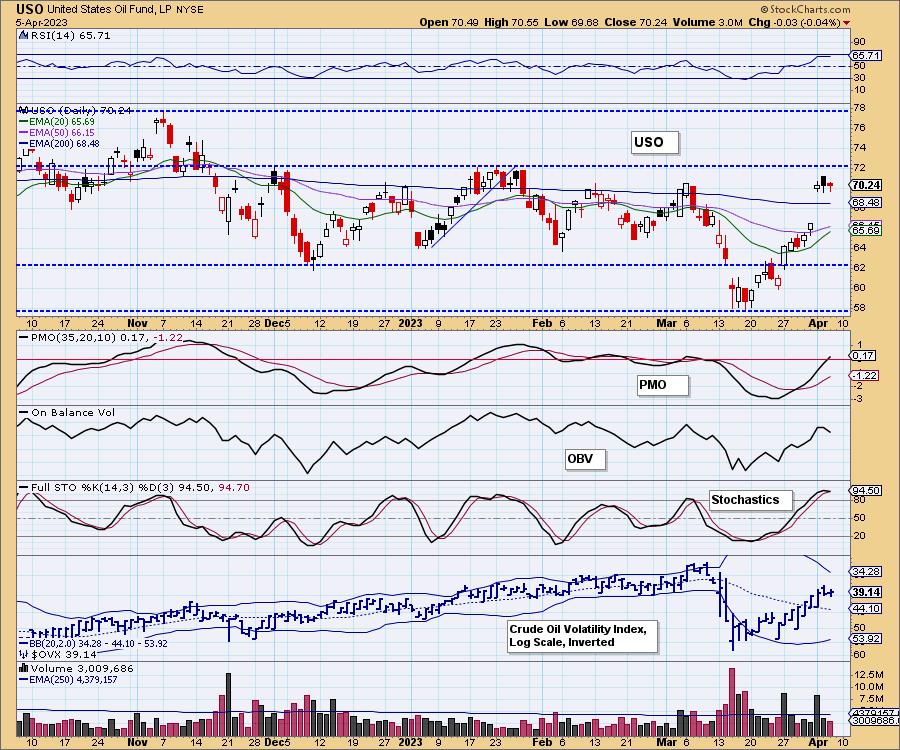
Task: Click the Feb label on price panel date axis
Action: [x=542, y=324]
